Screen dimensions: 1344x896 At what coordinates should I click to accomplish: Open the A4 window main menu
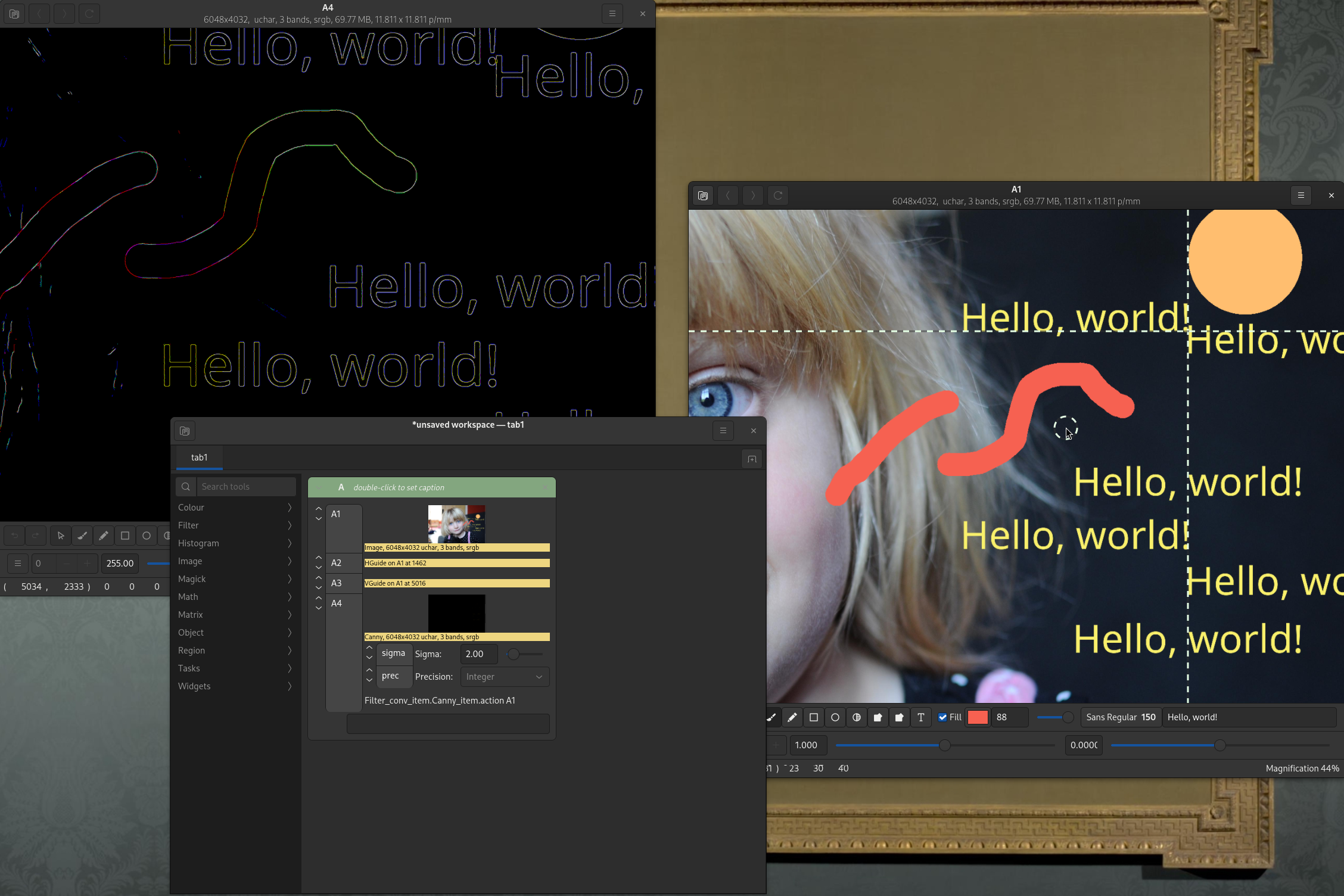pos(612,14)
